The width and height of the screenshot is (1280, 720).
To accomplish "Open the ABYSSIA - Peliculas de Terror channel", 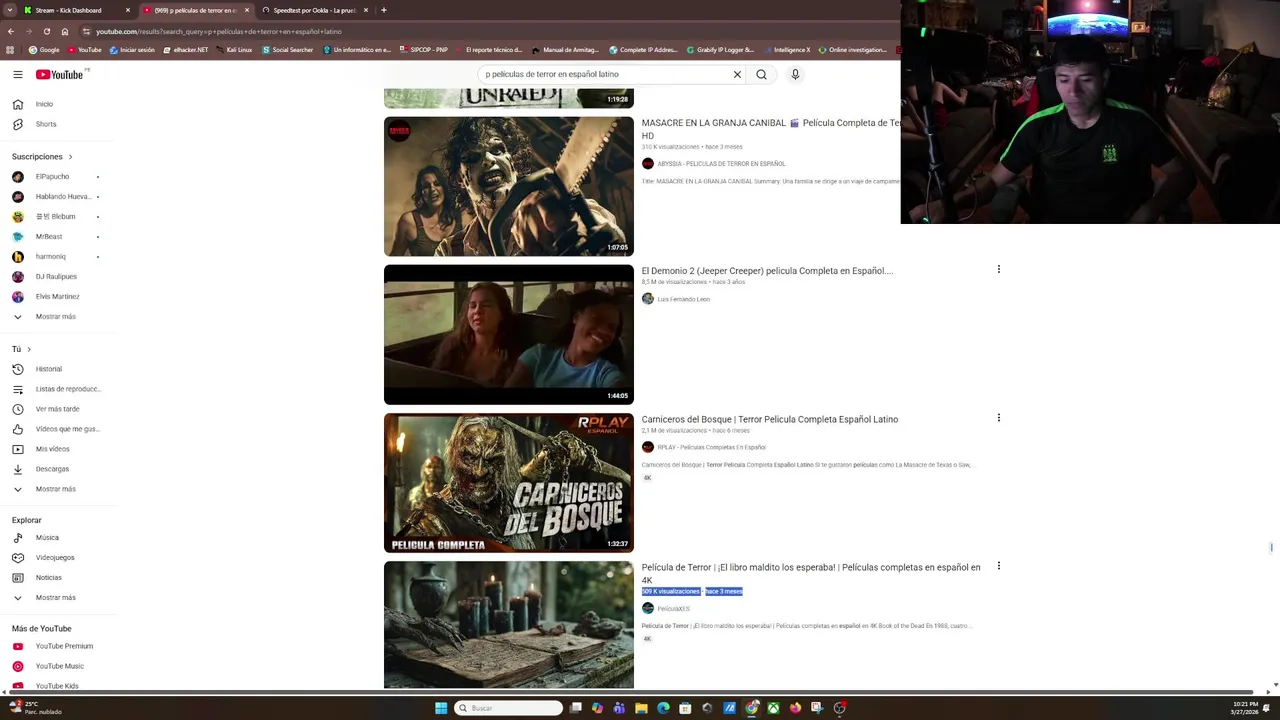I will (x=721, y=164).
